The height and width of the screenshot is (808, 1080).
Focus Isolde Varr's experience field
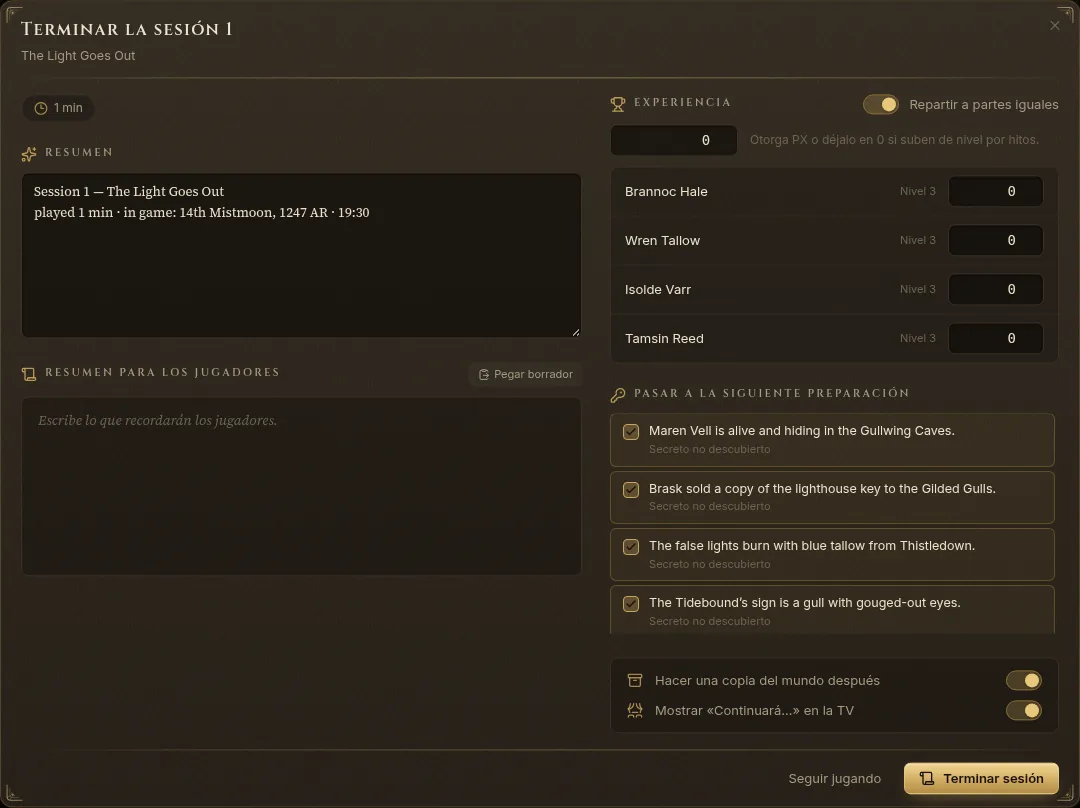pos(995,289)
